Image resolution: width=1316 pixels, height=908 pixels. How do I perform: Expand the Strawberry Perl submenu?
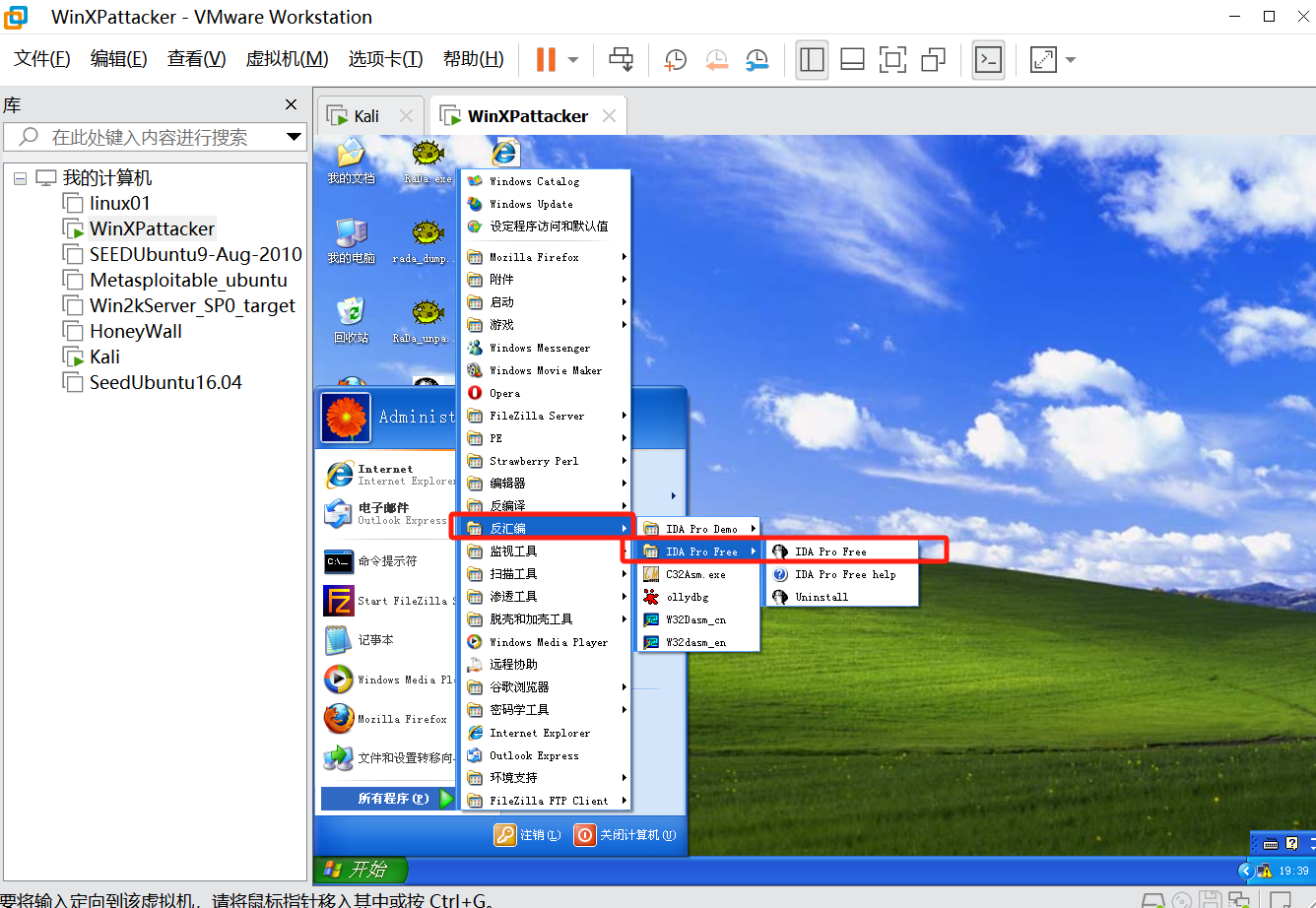tap(546, 461)
